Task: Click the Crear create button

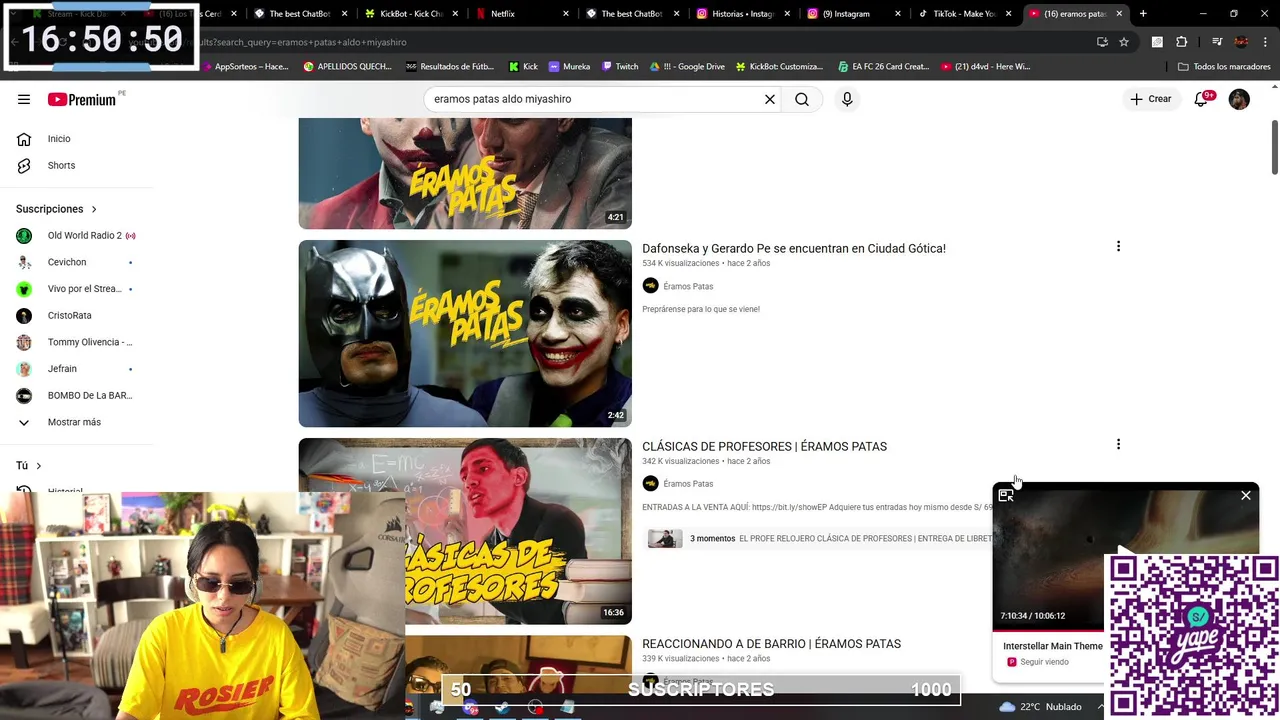Action: tap(1150, 99)
